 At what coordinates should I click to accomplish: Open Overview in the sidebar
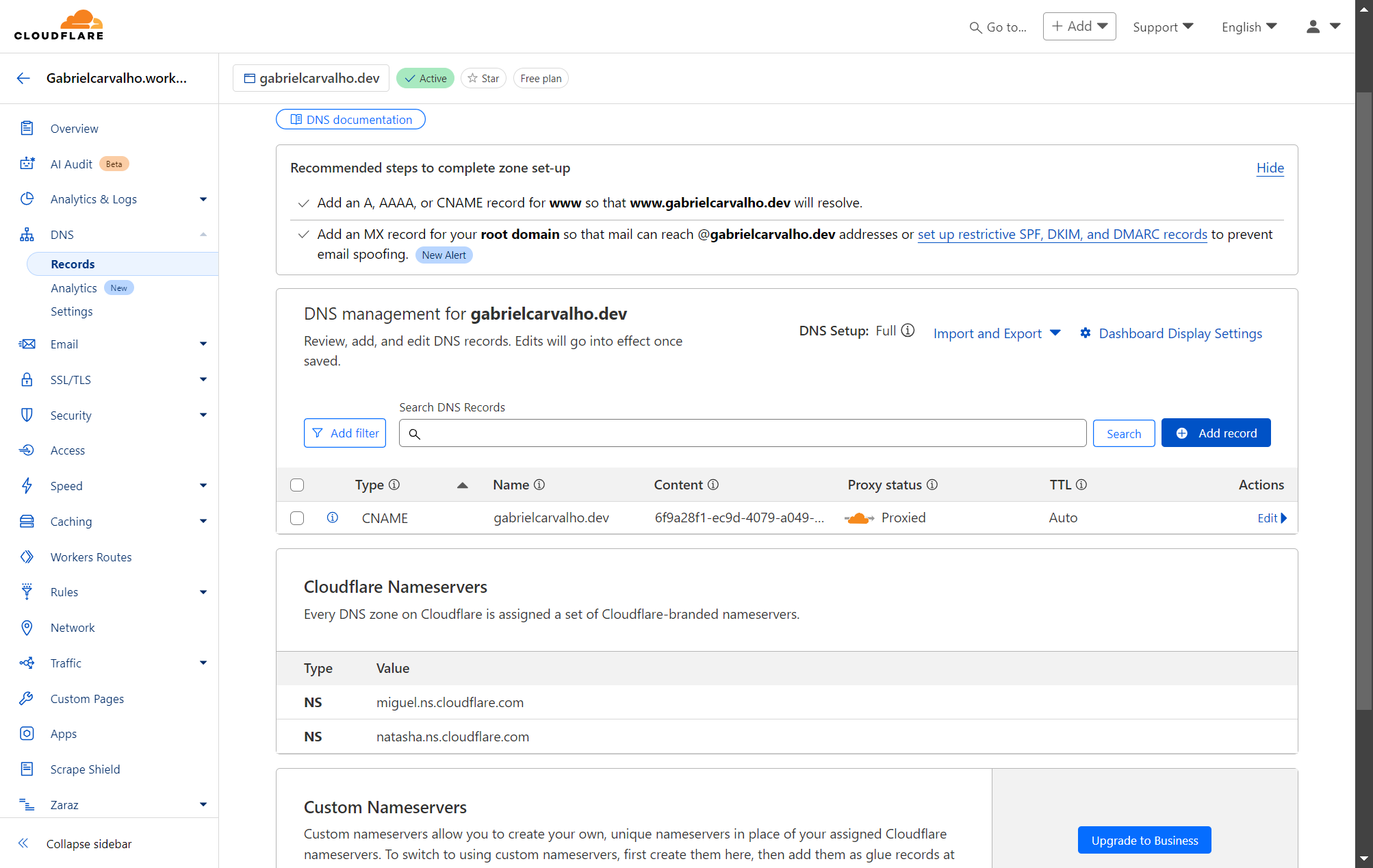[74, 128]
